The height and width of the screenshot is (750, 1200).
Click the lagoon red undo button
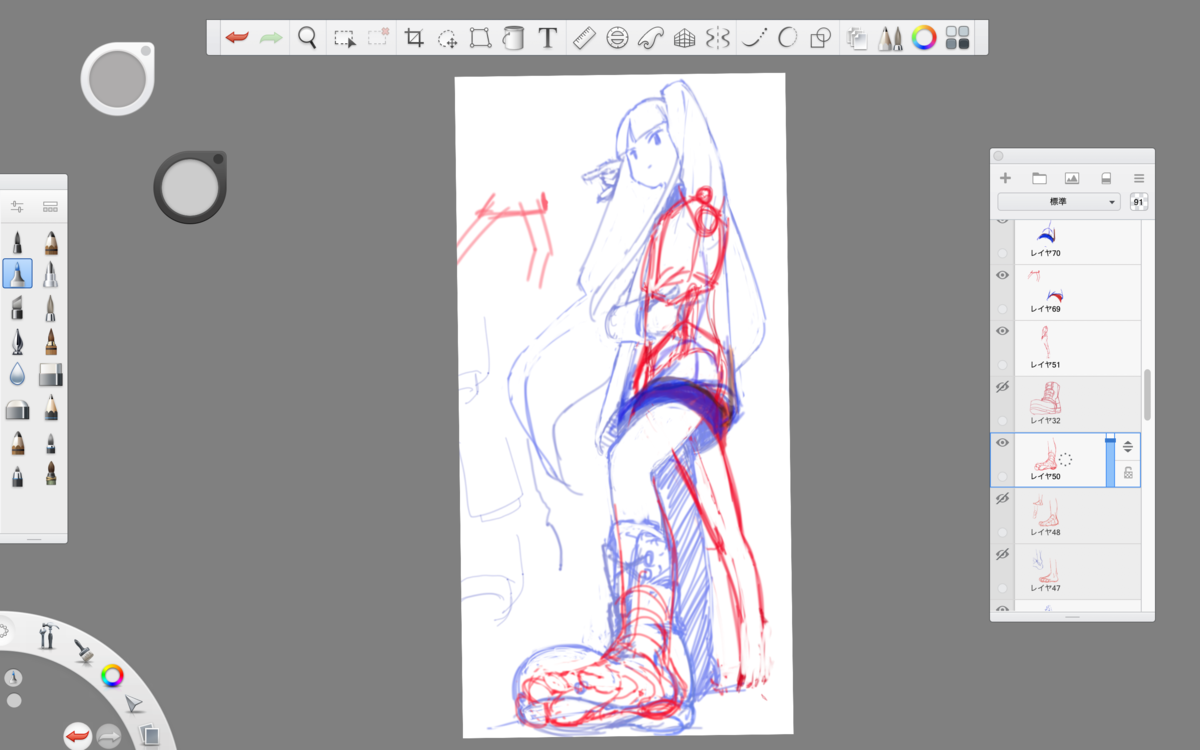pos(77,737)
